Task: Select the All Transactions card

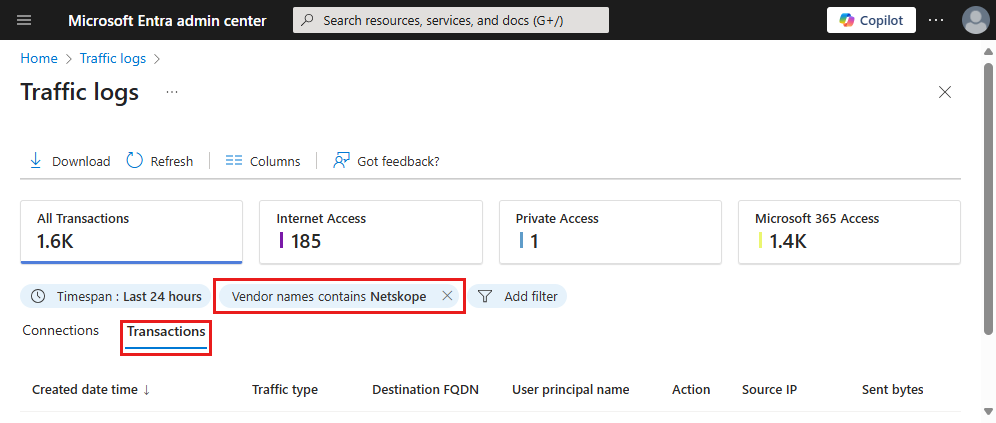Action: coord(131,232)
